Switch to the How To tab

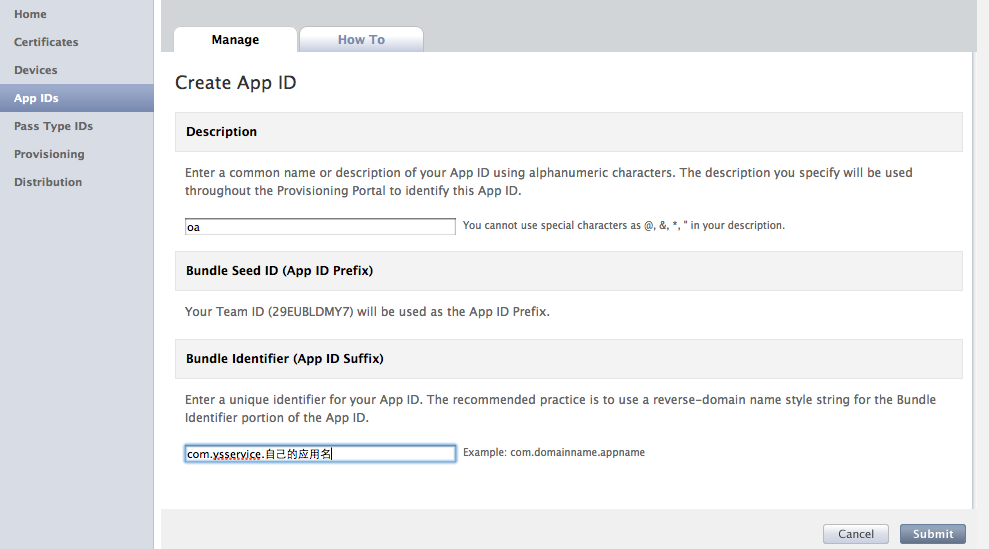tap(361, 40)
